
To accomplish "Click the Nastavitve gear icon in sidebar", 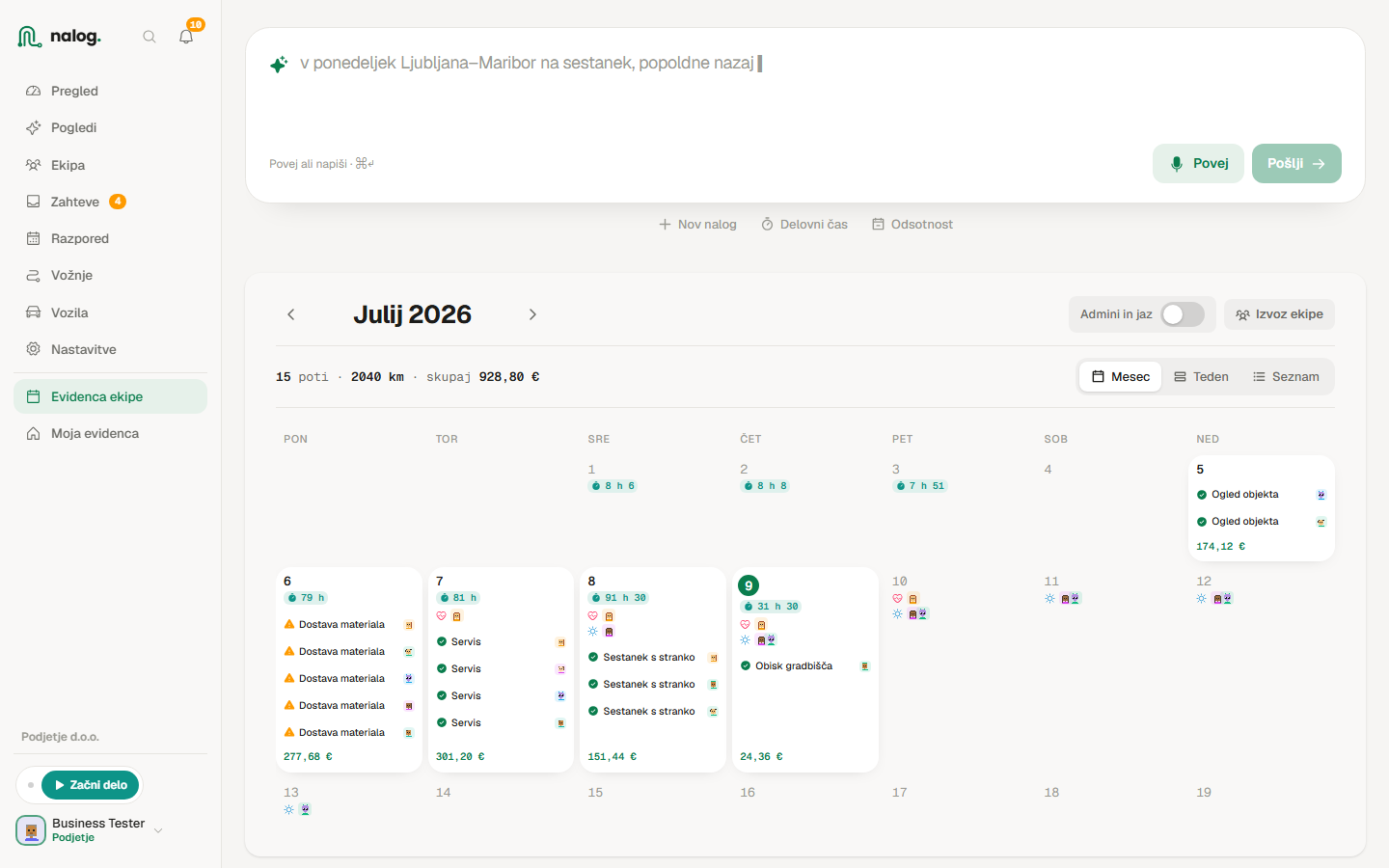I will [x=33, y=349].
